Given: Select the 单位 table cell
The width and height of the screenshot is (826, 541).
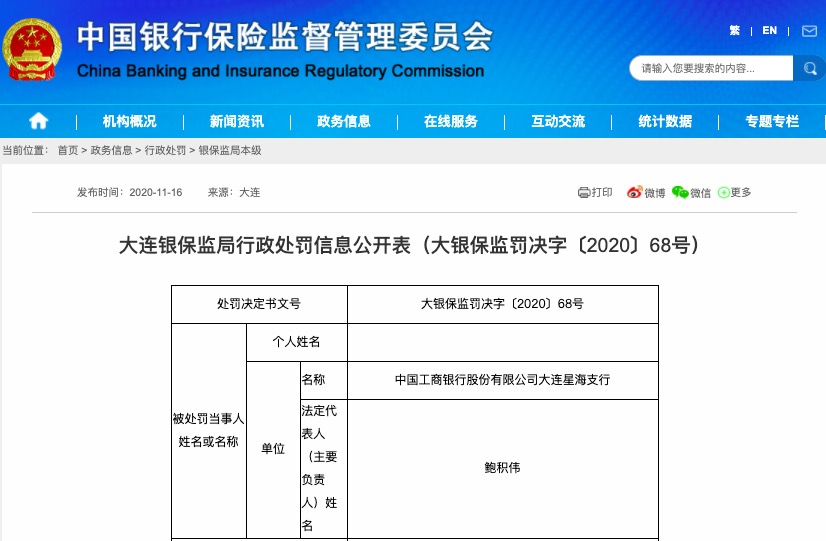Looking at the screenshot, I should pyautogui.click(x=273, y=449).
